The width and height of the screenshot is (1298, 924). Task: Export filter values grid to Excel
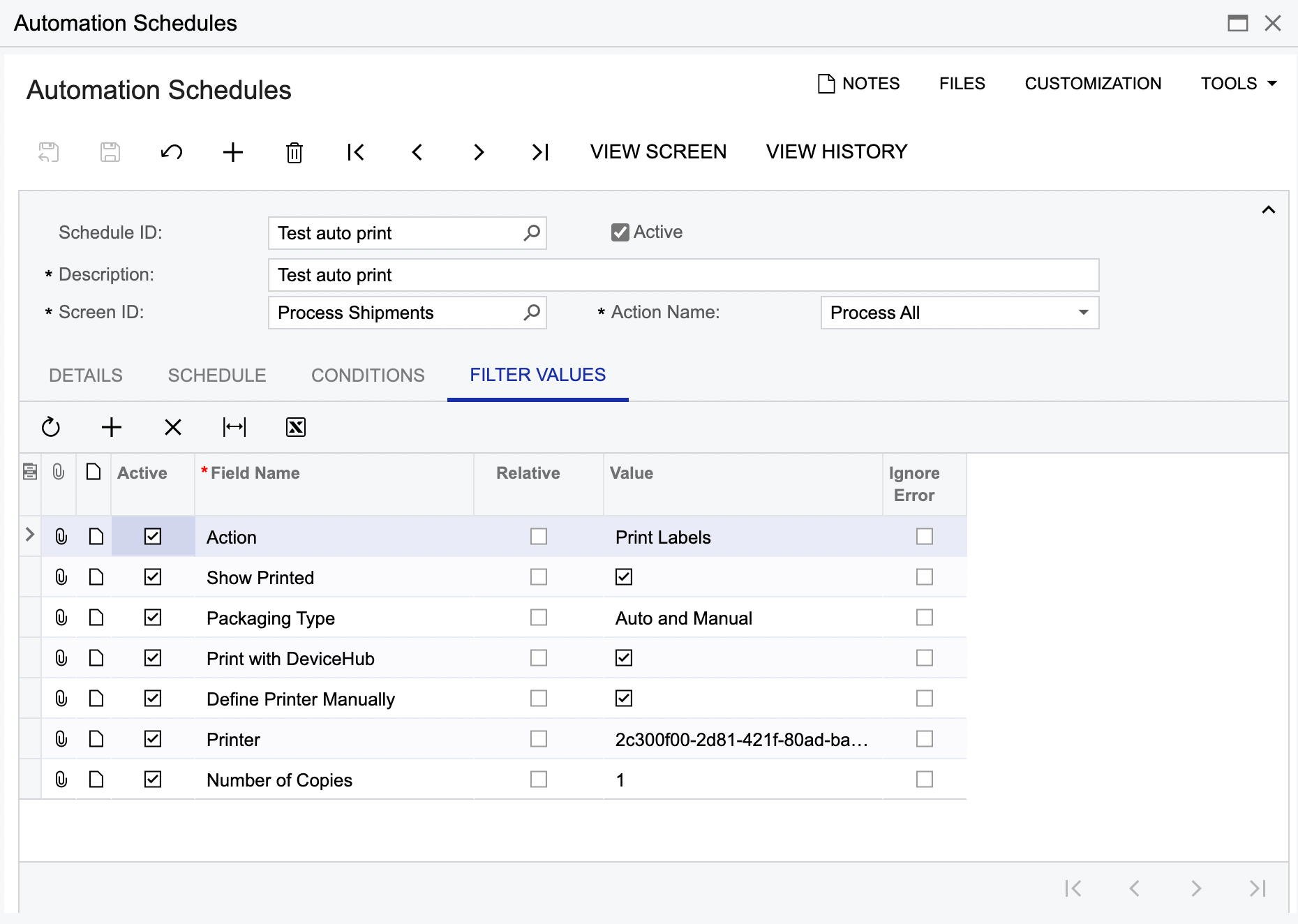coord(296,427)
